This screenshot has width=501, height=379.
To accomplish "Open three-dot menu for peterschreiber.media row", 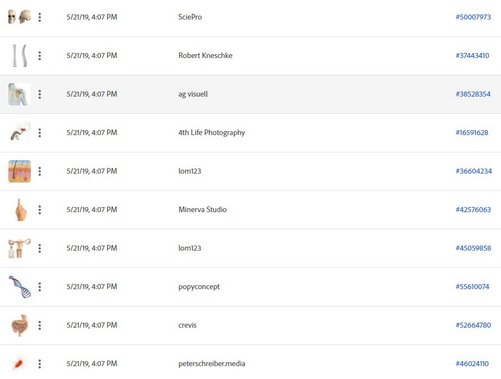I will [40, 364].
